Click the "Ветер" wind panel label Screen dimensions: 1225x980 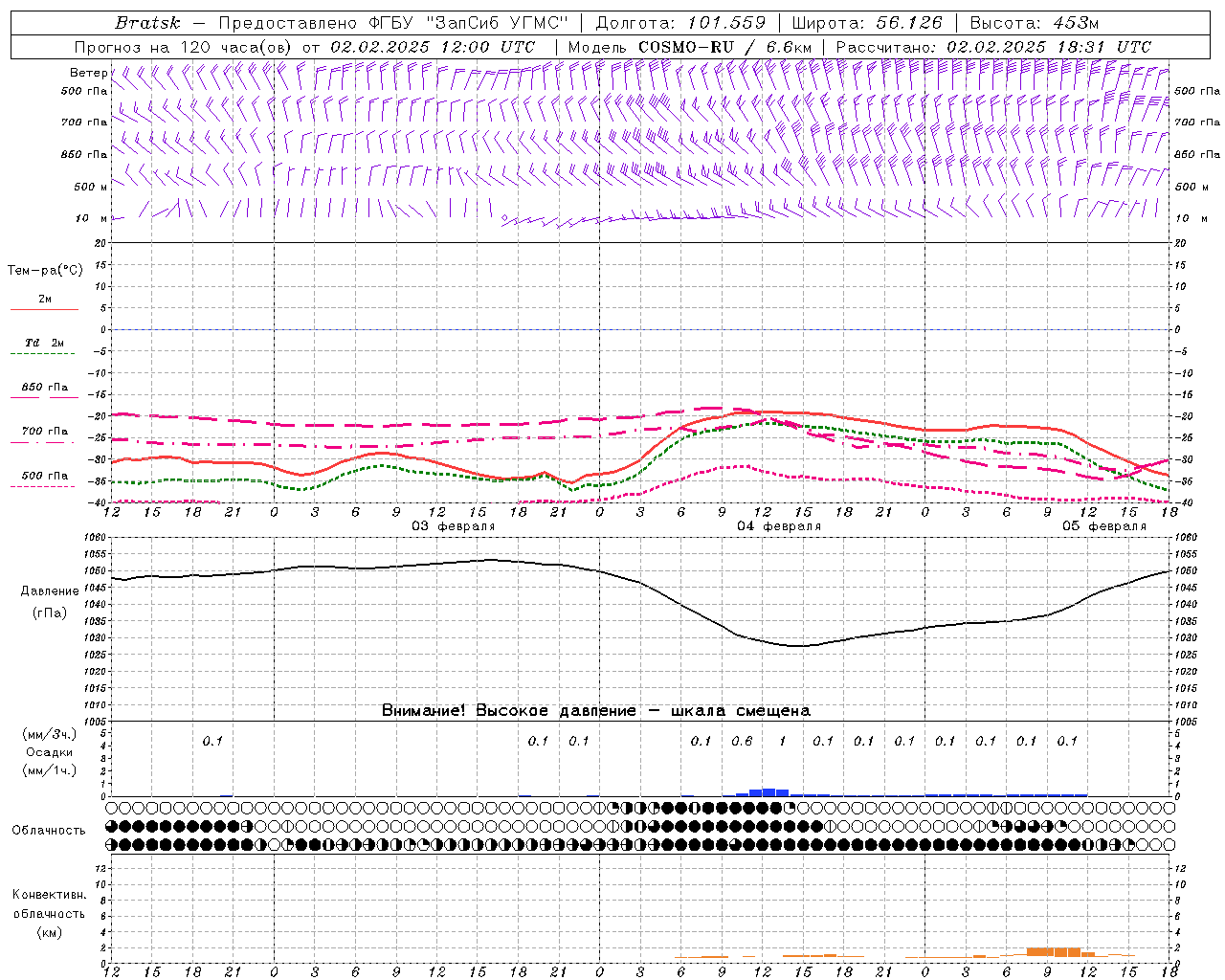click(x=89, y=73)
